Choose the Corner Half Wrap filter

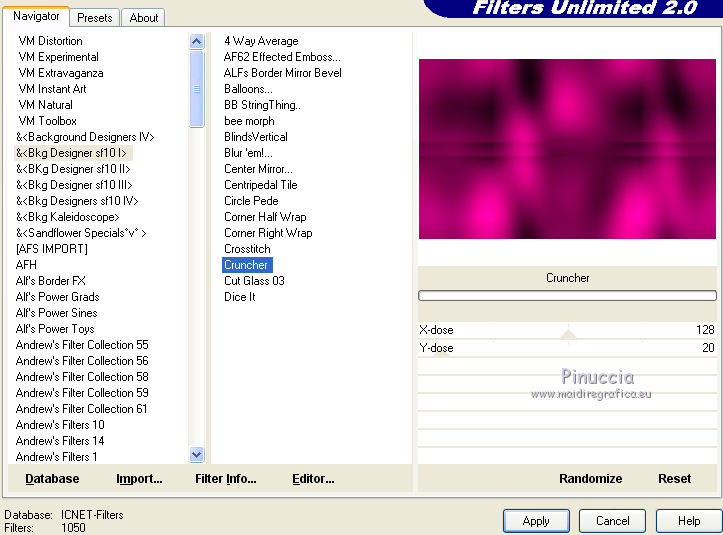265,217
